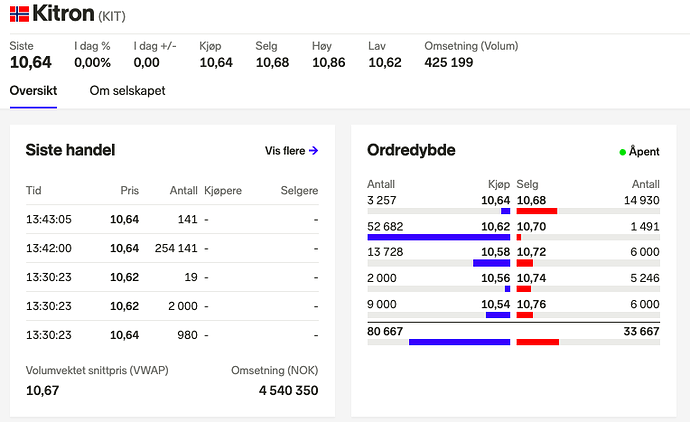
Task: Click the I dag +/- value 0,00
Action: (x=147, y=62)
